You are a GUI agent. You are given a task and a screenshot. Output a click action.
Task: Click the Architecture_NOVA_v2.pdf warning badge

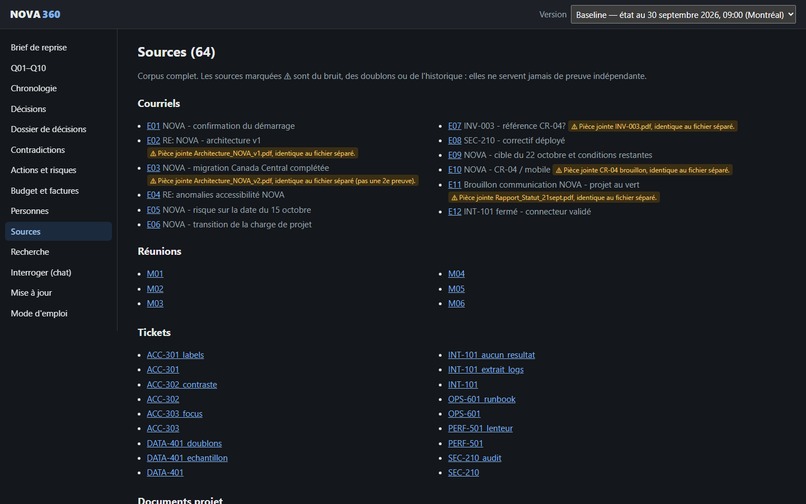click(x=283, y=181)
